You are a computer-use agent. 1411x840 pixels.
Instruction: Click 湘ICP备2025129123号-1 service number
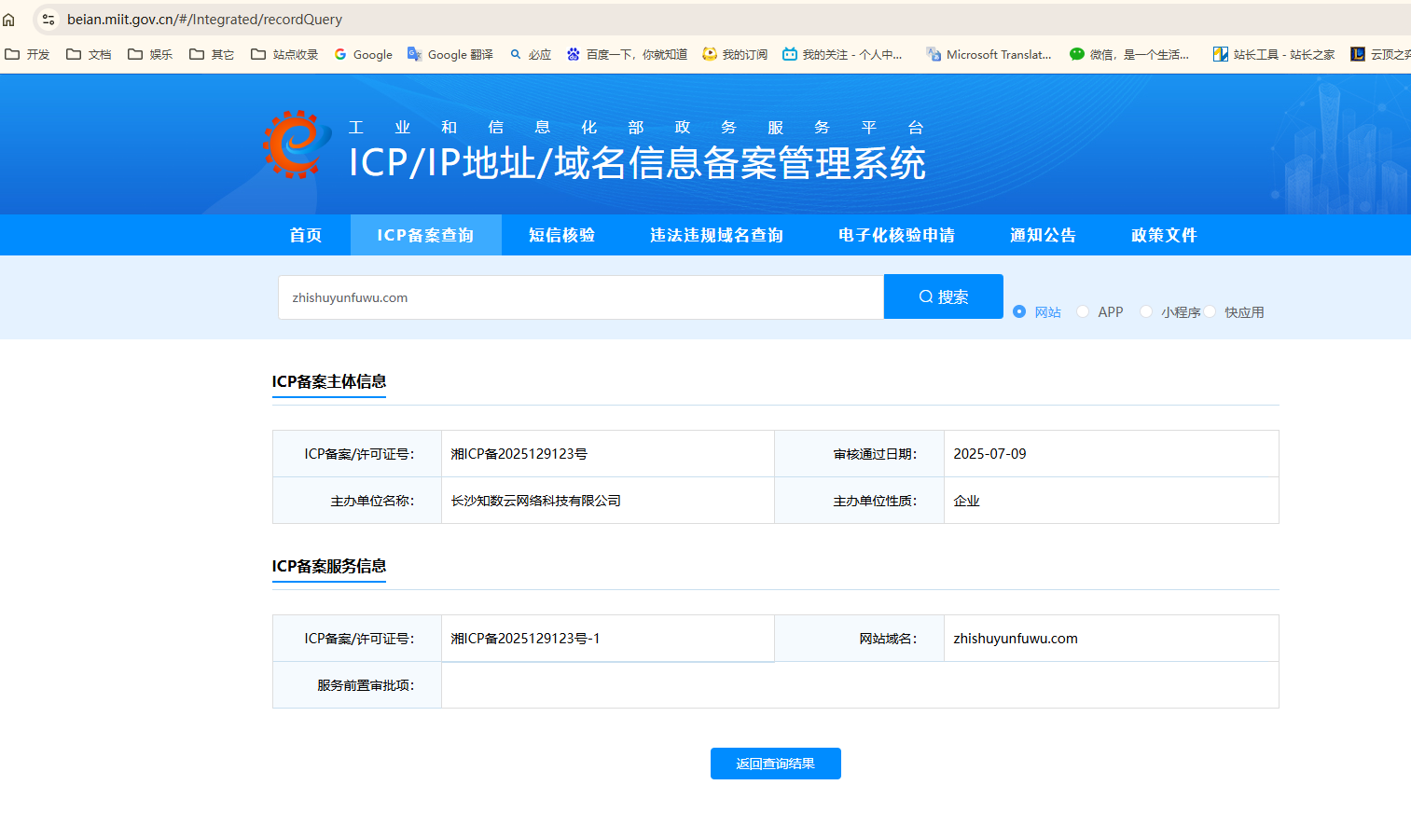(525, 639)
